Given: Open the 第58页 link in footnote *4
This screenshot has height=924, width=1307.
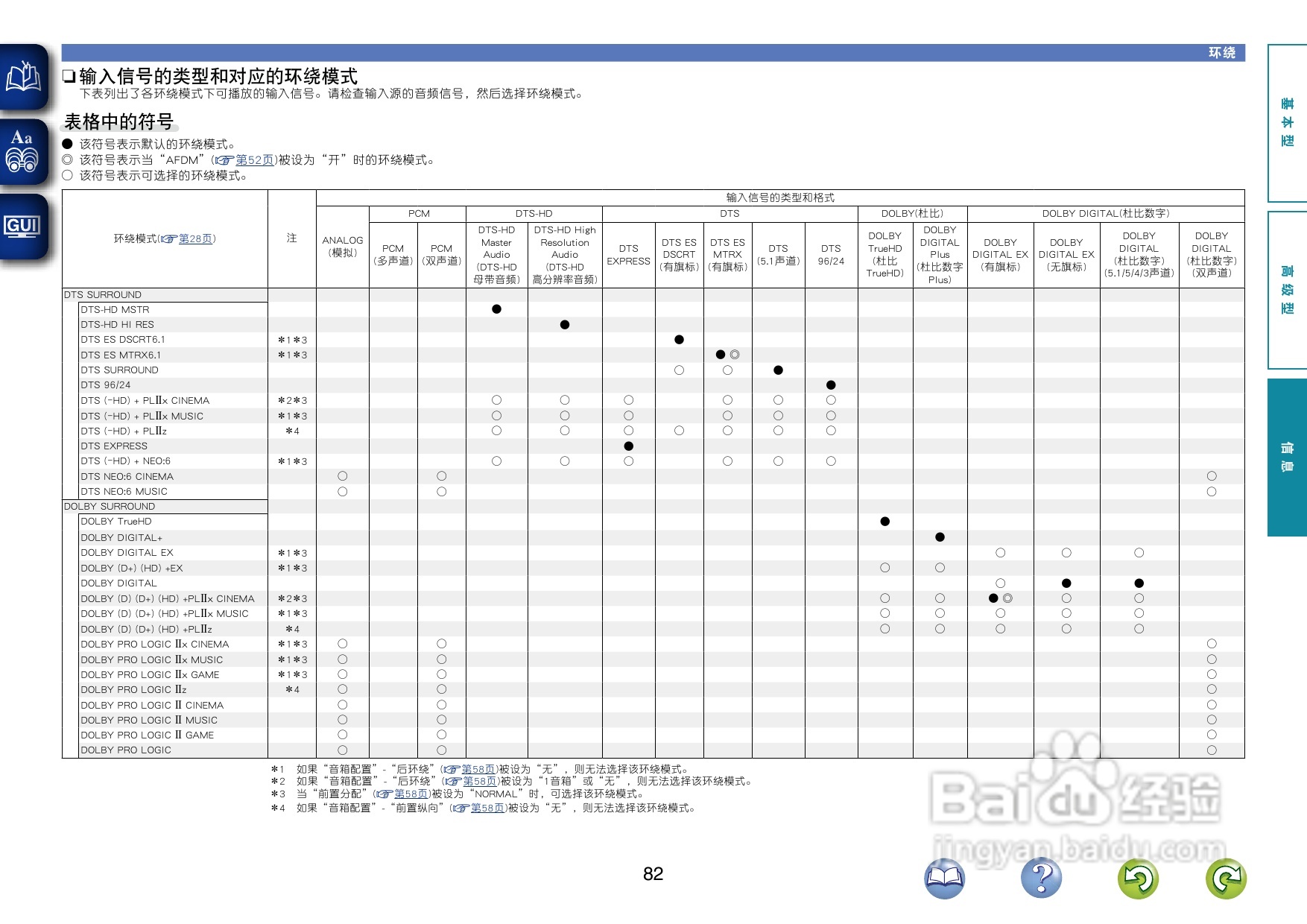Looking at the screenshot, I should pos(488,808).
